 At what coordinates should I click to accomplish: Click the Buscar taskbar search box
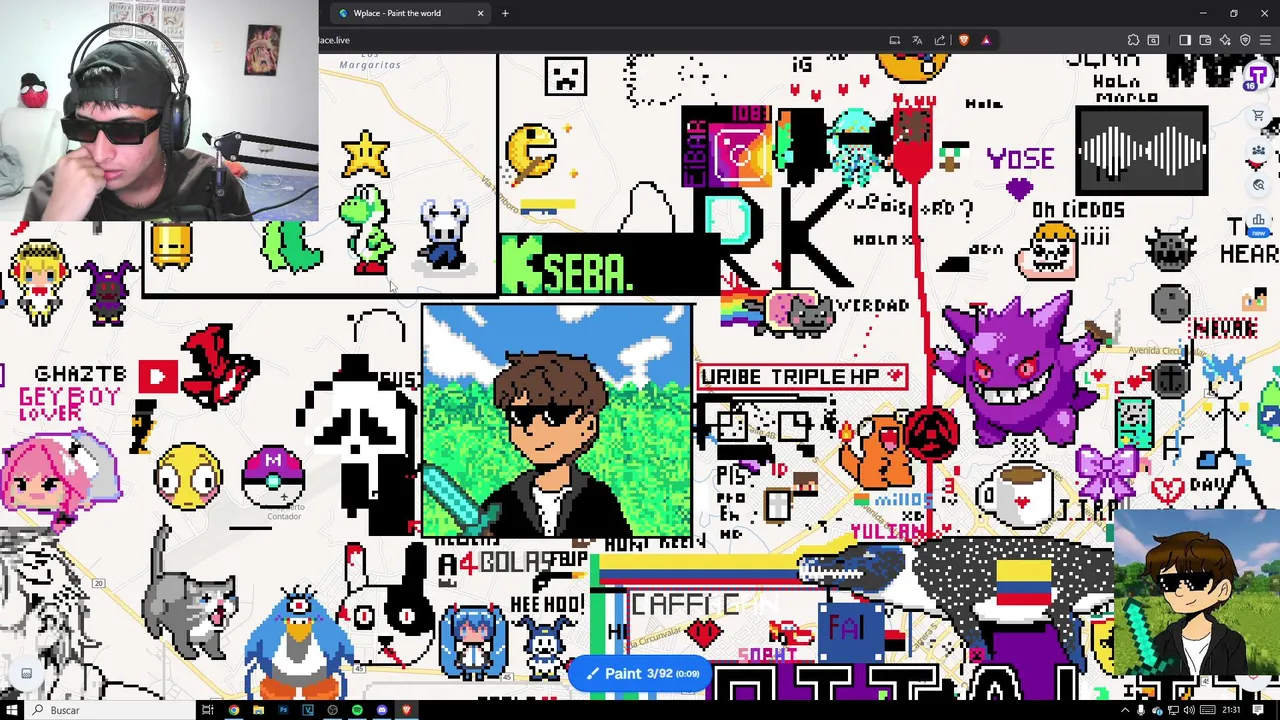tap(110, 710)
